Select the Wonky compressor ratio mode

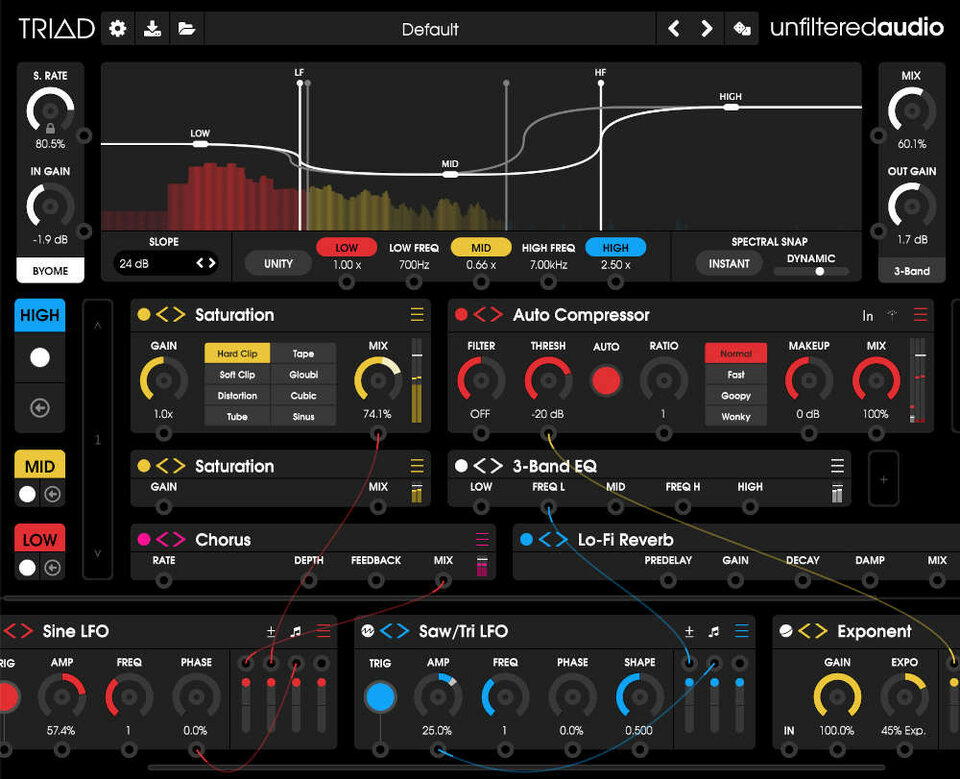pos(735,417)
